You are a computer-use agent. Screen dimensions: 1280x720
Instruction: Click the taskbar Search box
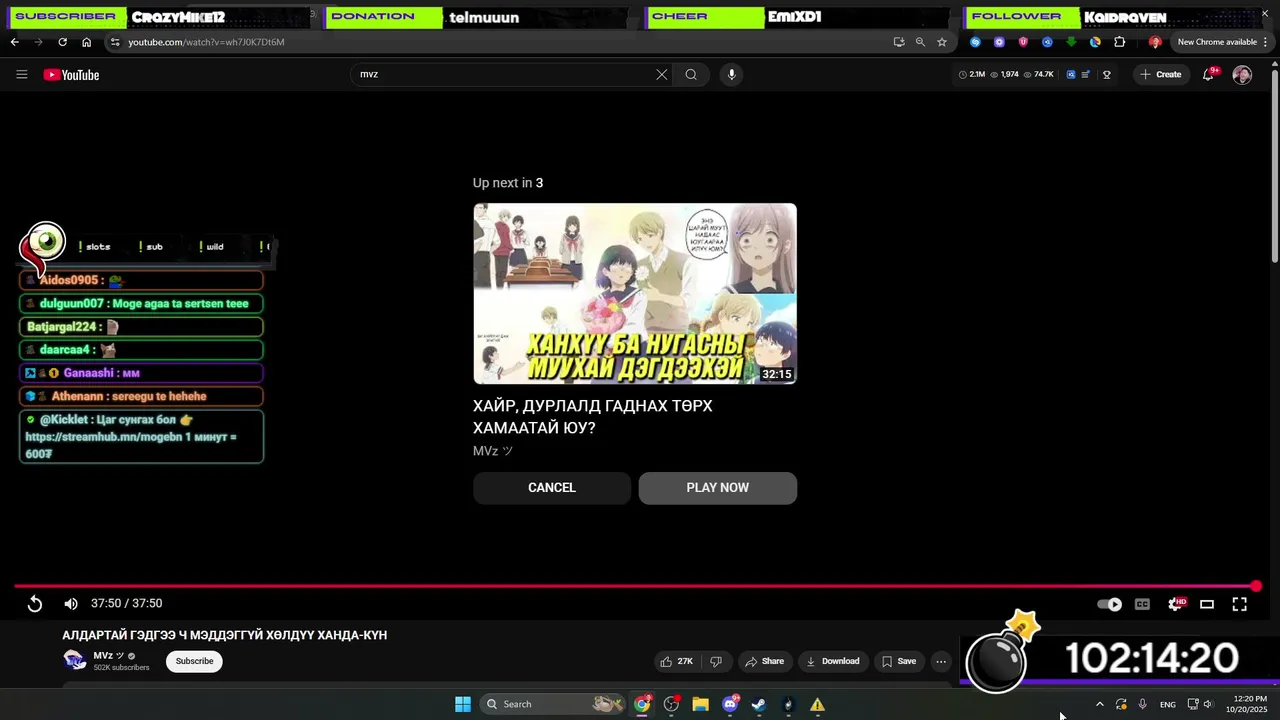[x=552, y=704]
